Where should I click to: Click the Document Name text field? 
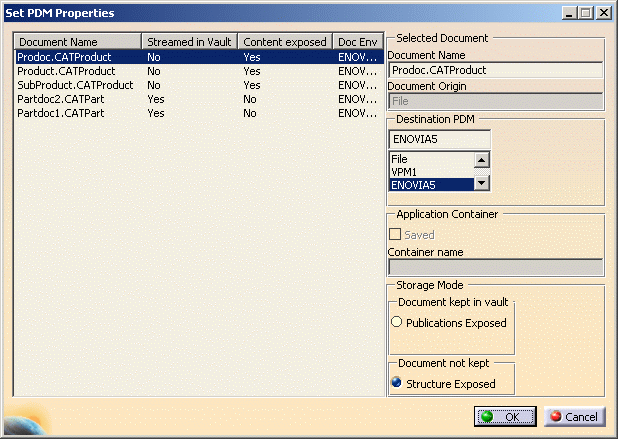495,71
